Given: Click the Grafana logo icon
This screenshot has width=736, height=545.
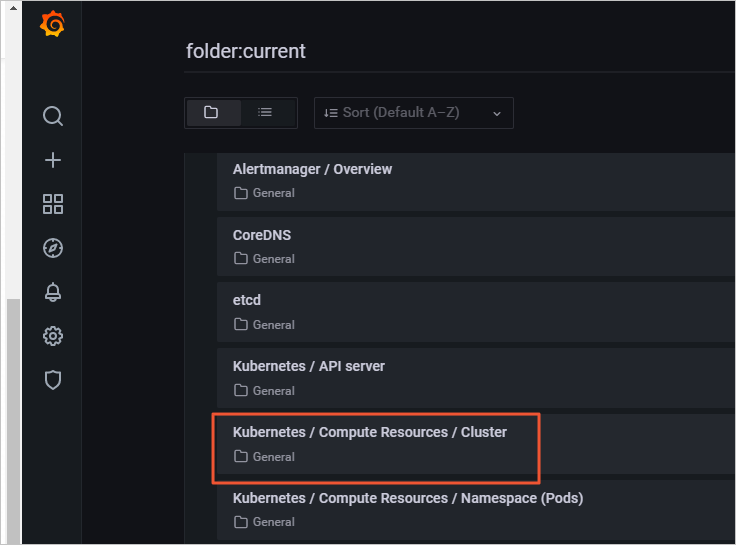Looking at the screenshot, I should (x=53, y=25).
